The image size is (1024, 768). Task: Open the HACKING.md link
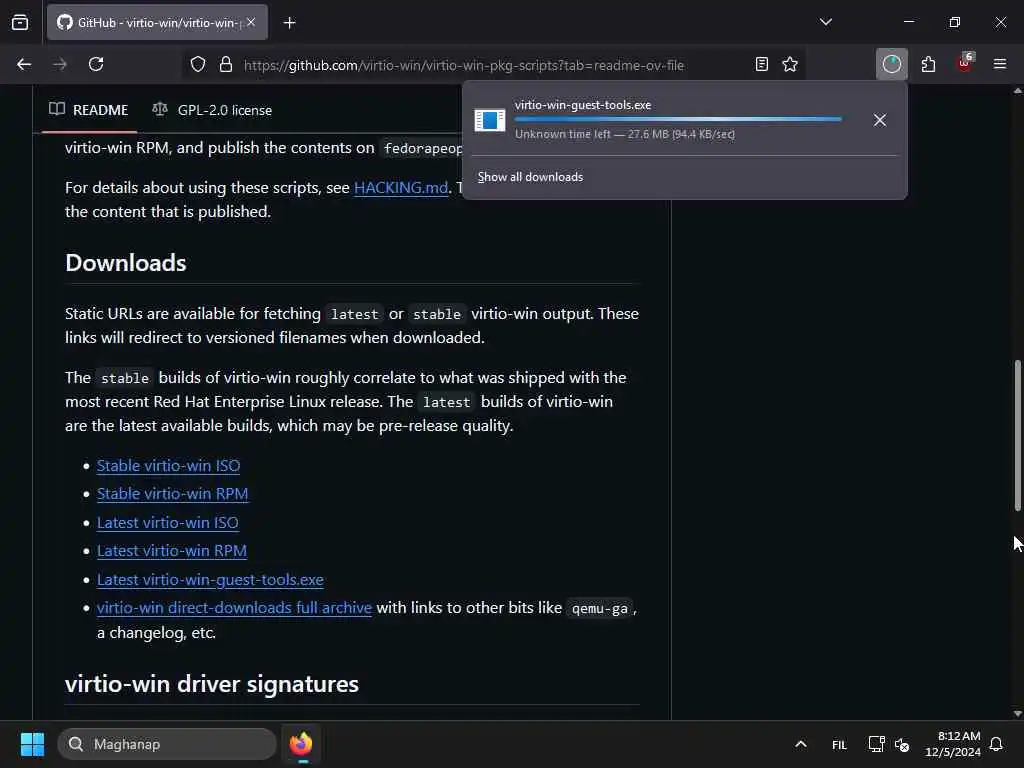401,188
